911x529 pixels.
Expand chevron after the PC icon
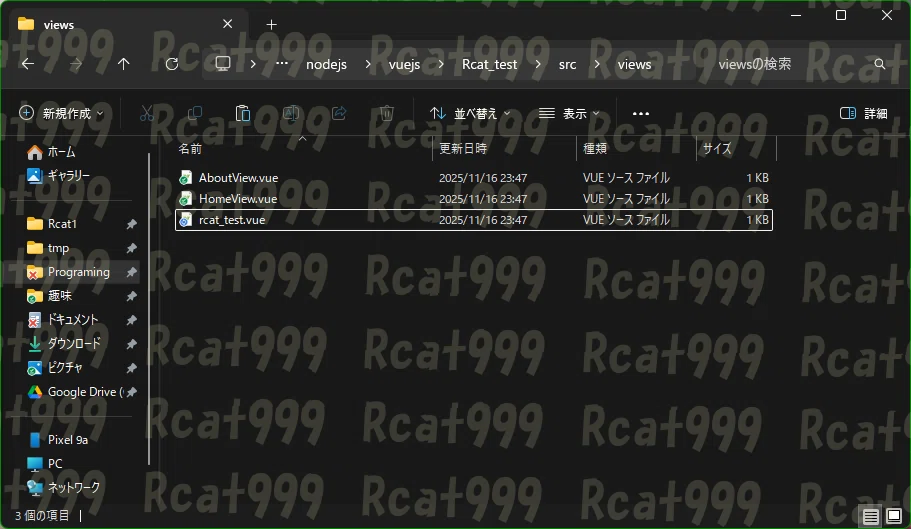(x=253, y=64)
